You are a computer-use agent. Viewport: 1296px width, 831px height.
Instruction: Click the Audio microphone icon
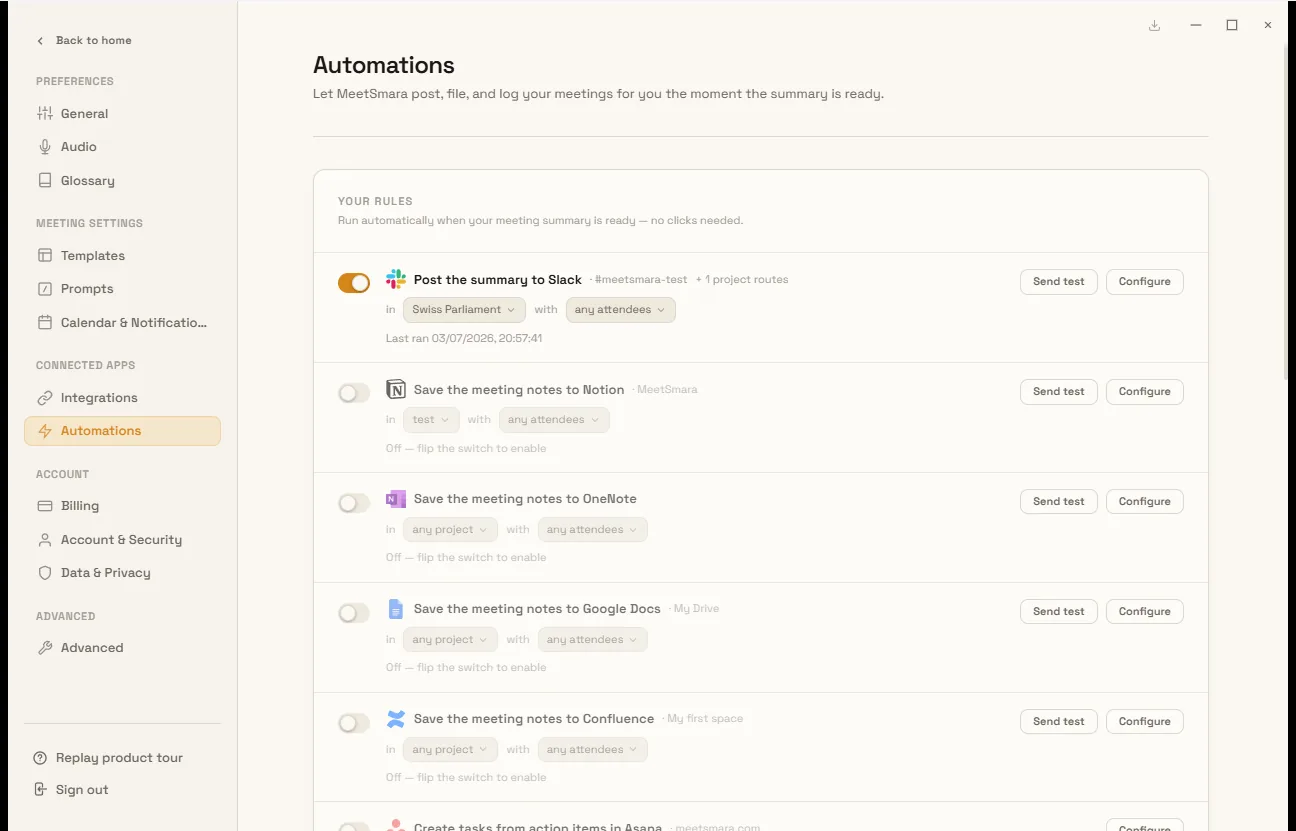[45, 147]
